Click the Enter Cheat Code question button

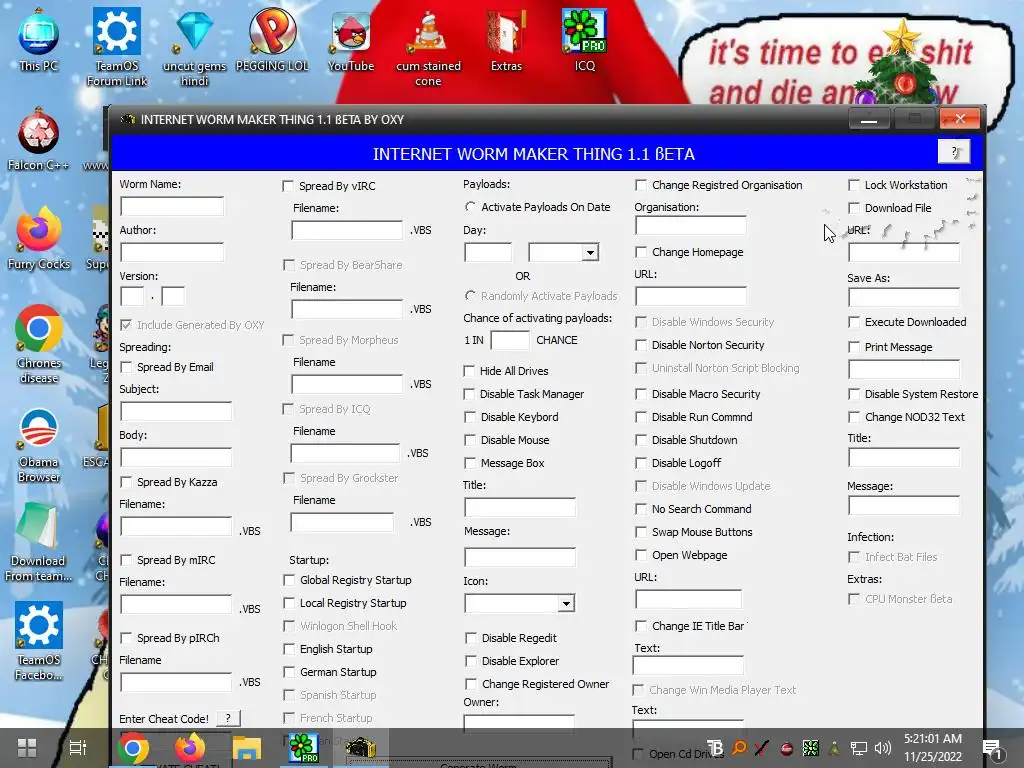coord(228,718)
